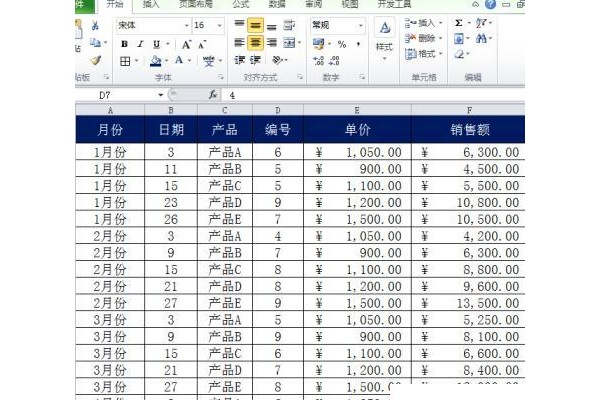
Task: Toggle Underline formatting
Action: coord(157,44)
